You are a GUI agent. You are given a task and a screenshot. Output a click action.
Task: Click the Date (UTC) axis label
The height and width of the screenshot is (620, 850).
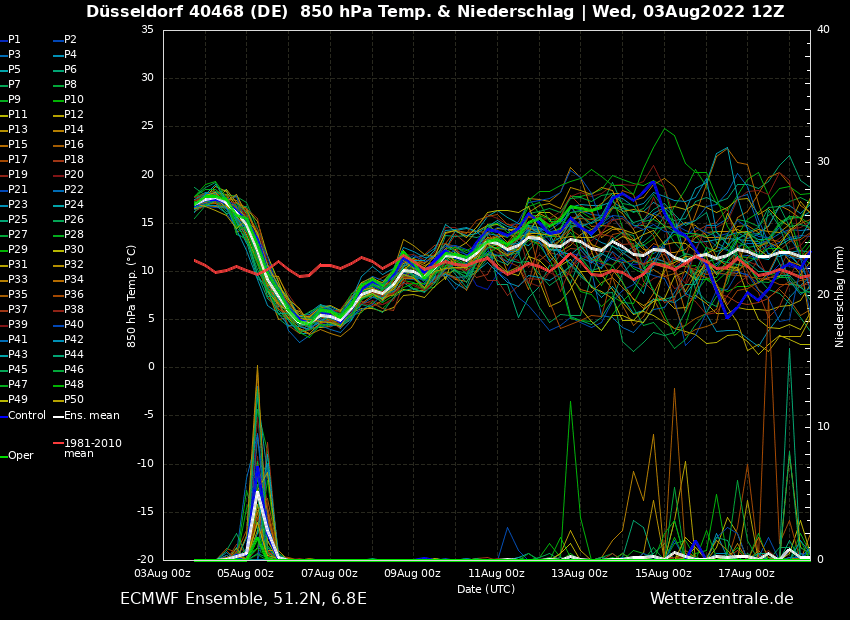click(486, 589)
